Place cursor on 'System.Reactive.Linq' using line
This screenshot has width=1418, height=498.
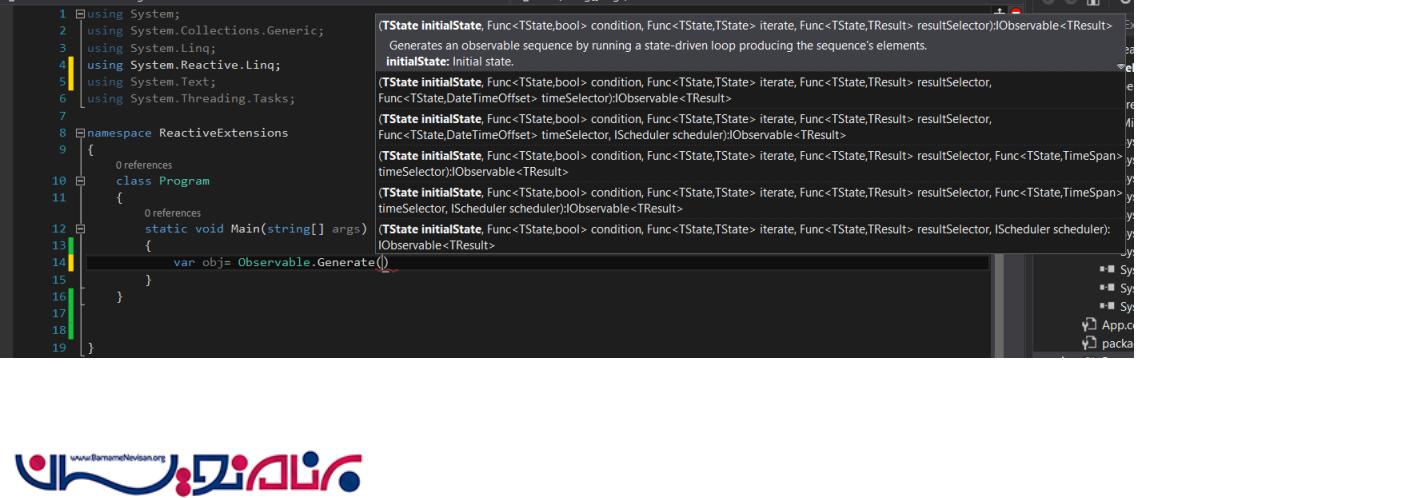205,65
